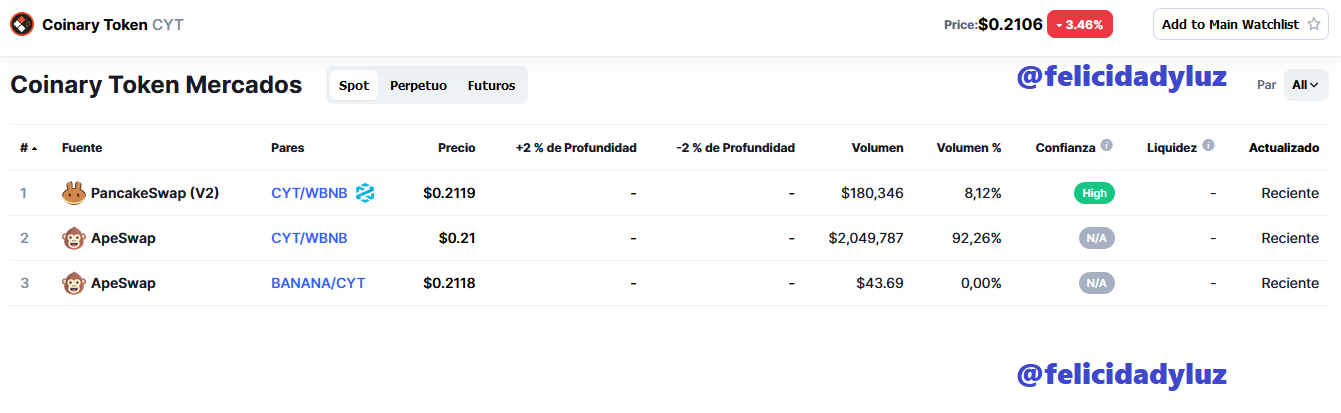Click the N/A confidence badge in row 2
The image size is (1341, 413).
(1096, 238)
